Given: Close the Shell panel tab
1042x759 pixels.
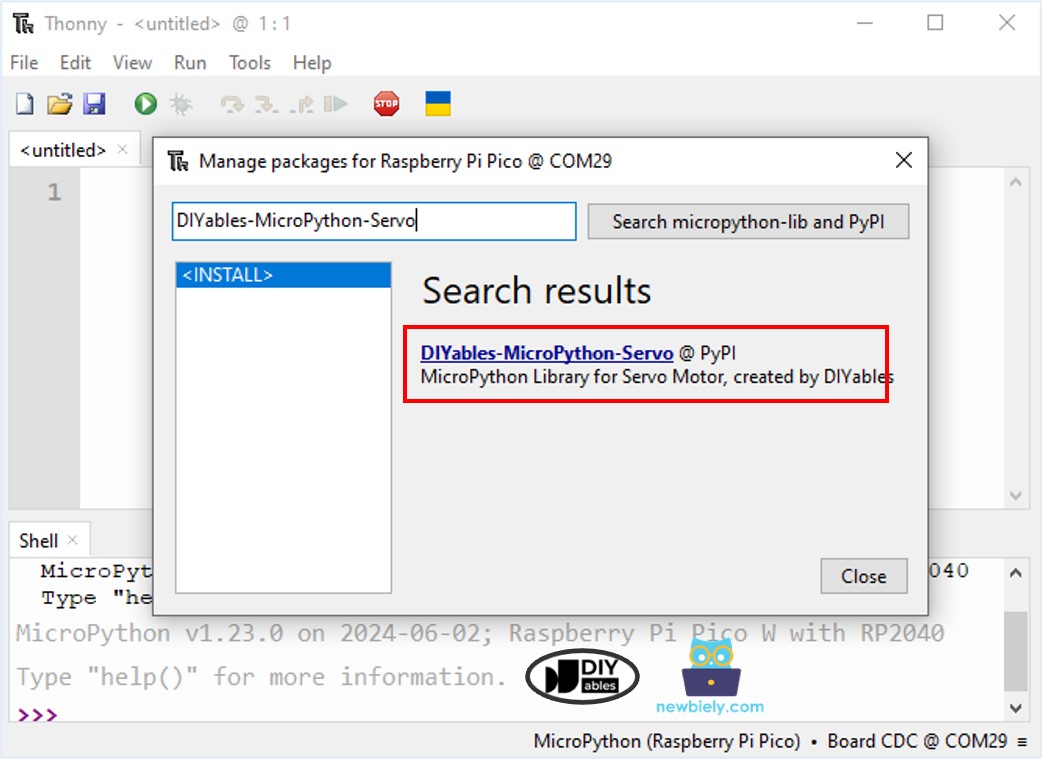Looking at the screenshot, I should [x=72, y=540].
